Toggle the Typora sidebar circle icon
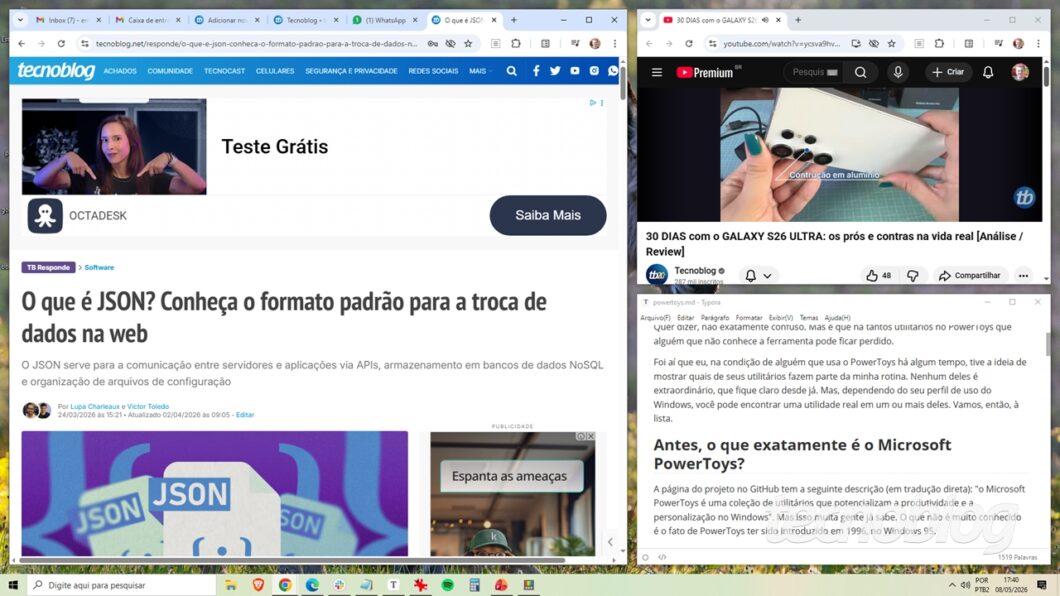The height and width of the screenshot is (596, 1060). click(x=645, y=557)
